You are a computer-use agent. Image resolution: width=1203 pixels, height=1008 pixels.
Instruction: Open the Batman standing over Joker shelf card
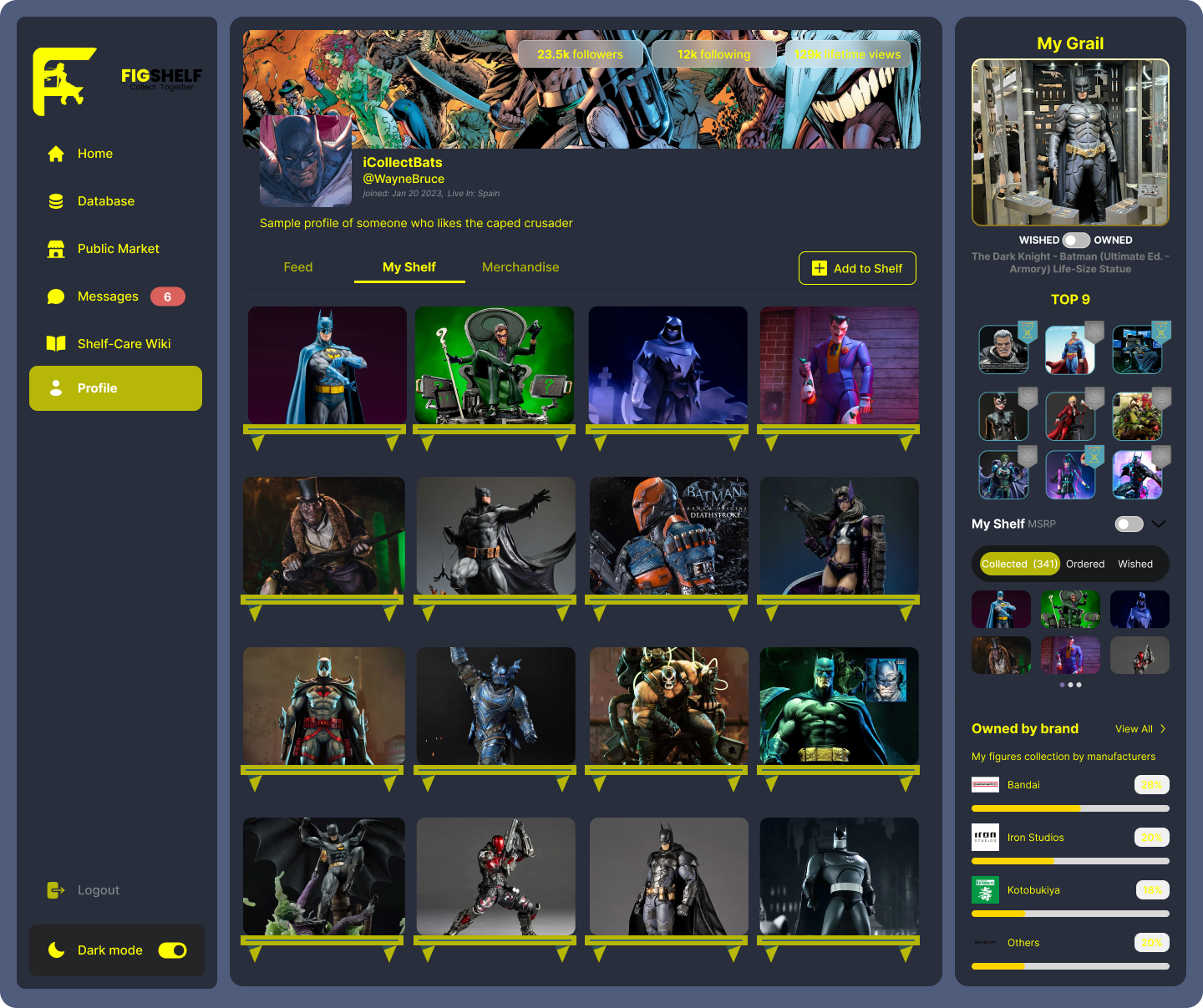[x=324, y=877]
